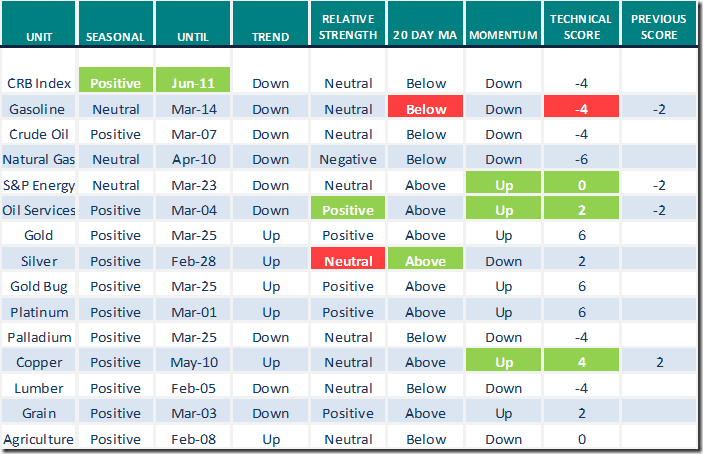
Task: Click the Gold Bug unit cell
Action: [x=37, y=286]
